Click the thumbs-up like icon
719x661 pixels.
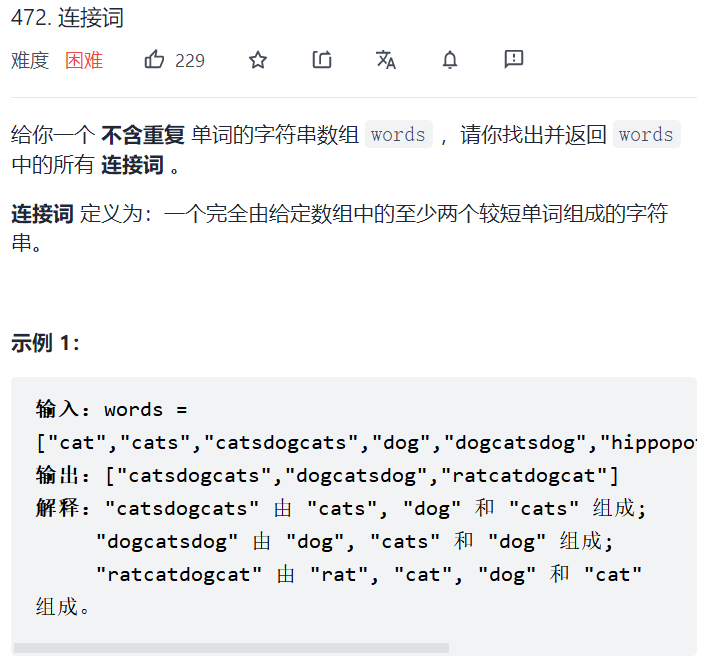[x=154, y=60]
